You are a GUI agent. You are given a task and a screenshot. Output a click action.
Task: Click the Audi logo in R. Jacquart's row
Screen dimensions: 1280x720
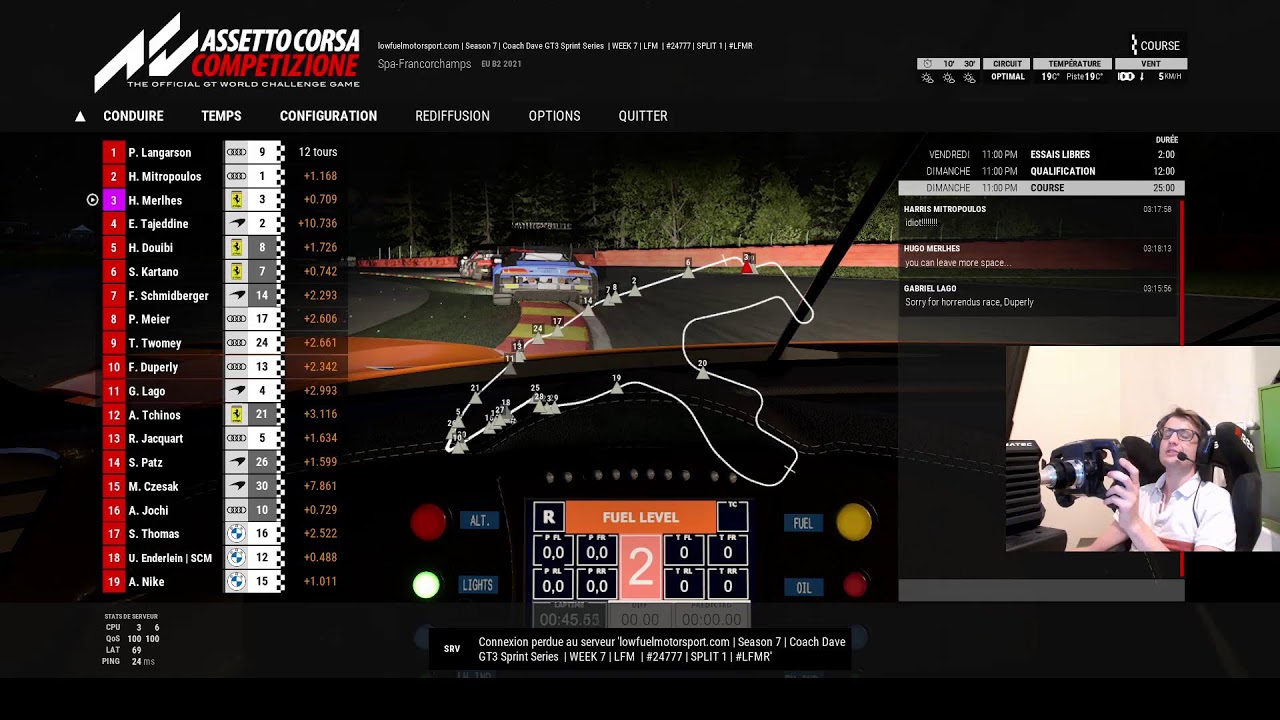click(x=236, y=438)
